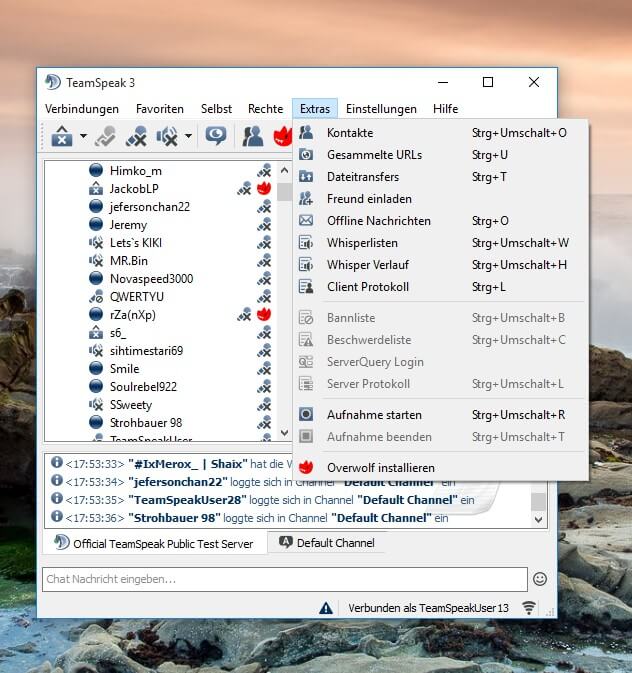
Task: Click the warning triangle status bar icon
Action: (326, 608)
